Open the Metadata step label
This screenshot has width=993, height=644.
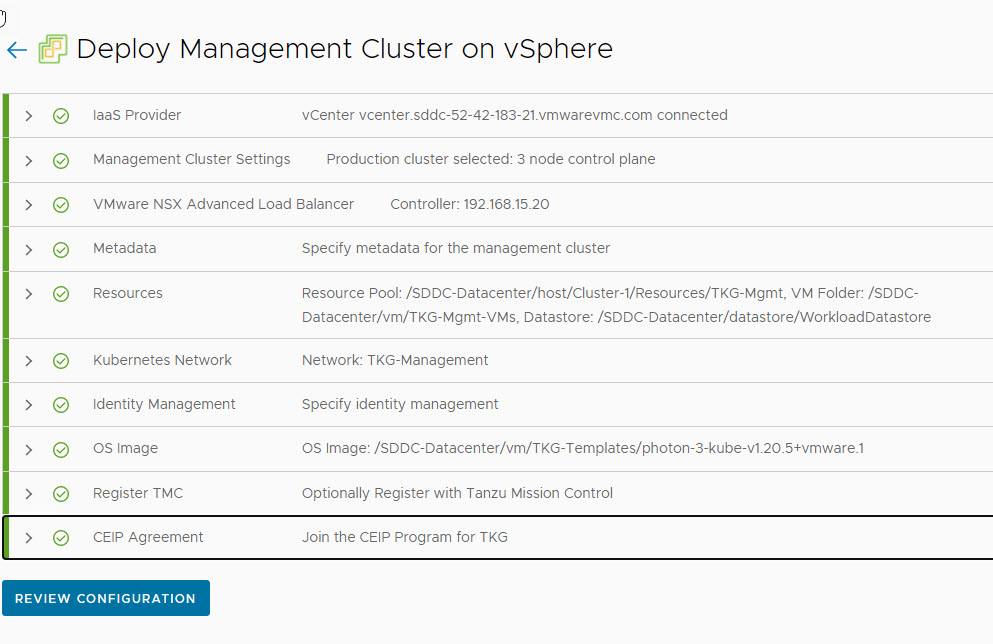tap(124, 248)
